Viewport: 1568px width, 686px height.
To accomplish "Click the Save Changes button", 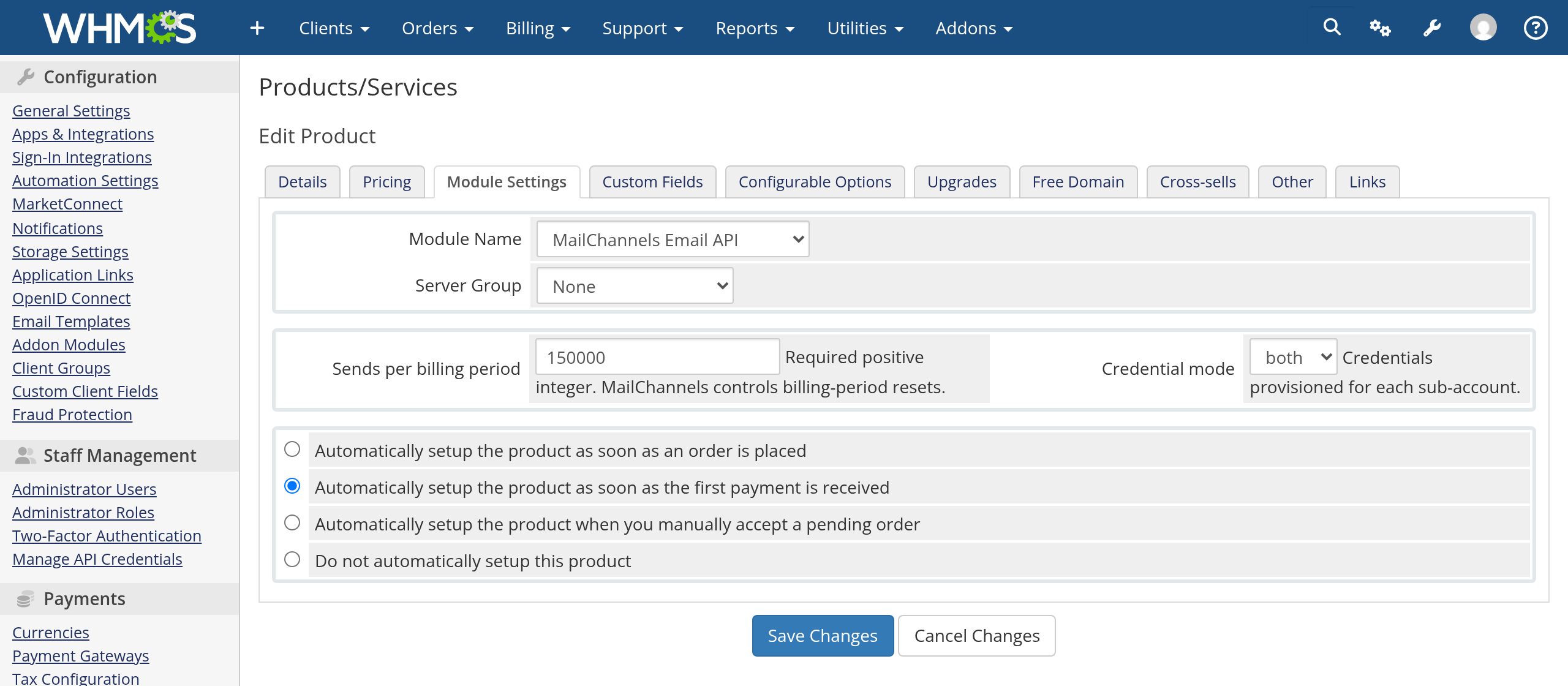I will click(x=823, y=636).
